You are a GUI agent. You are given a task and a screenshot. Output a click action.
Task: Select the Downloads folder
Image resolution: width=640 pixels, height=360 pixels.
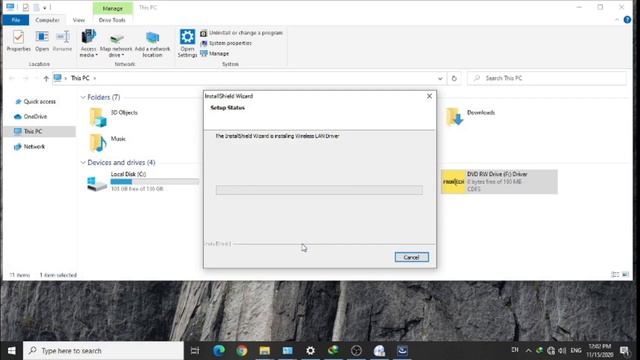click(470, 117)
